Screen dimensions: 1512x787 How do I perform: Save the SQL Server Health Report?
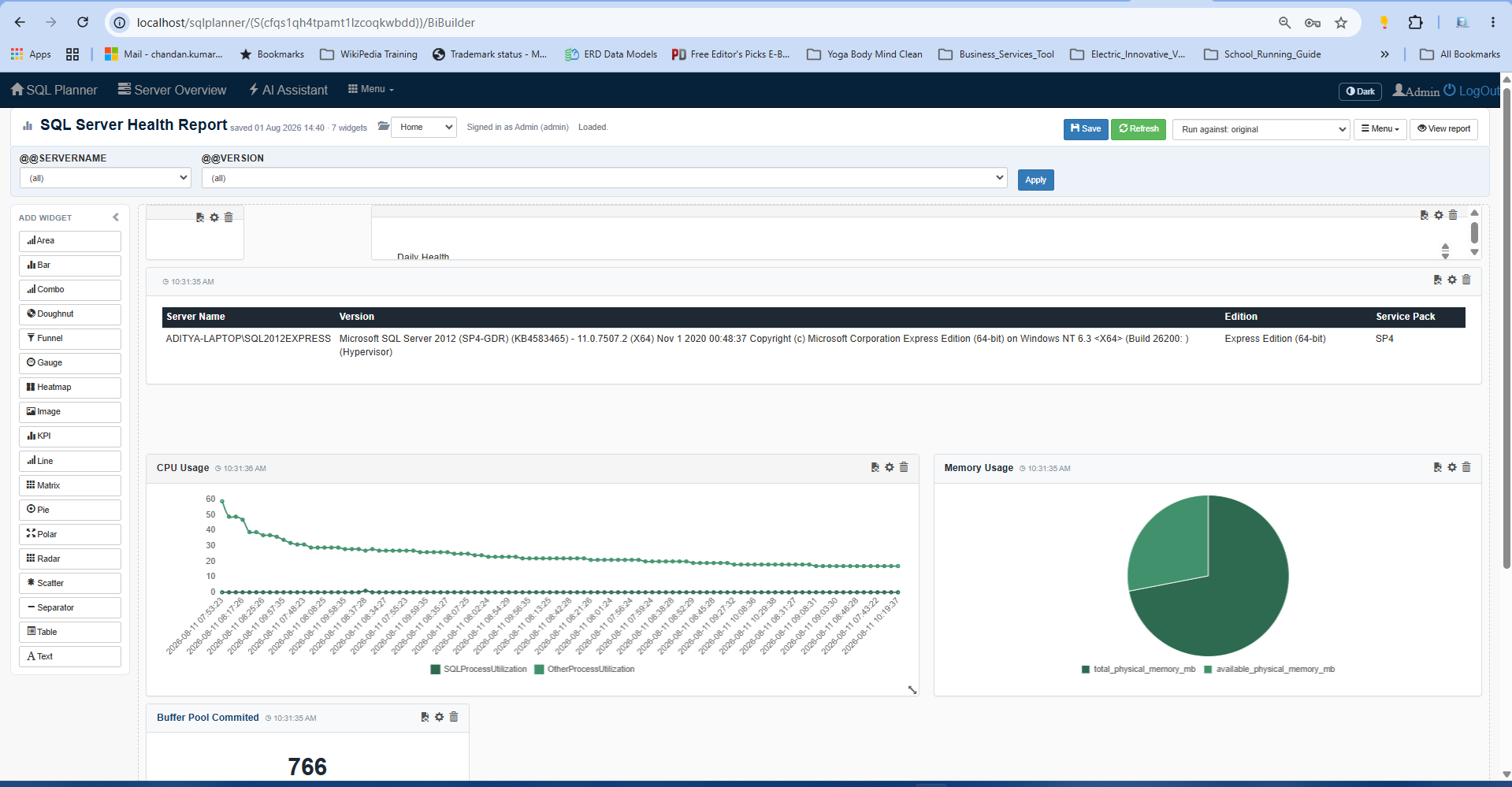click(x=1086, y=129)
